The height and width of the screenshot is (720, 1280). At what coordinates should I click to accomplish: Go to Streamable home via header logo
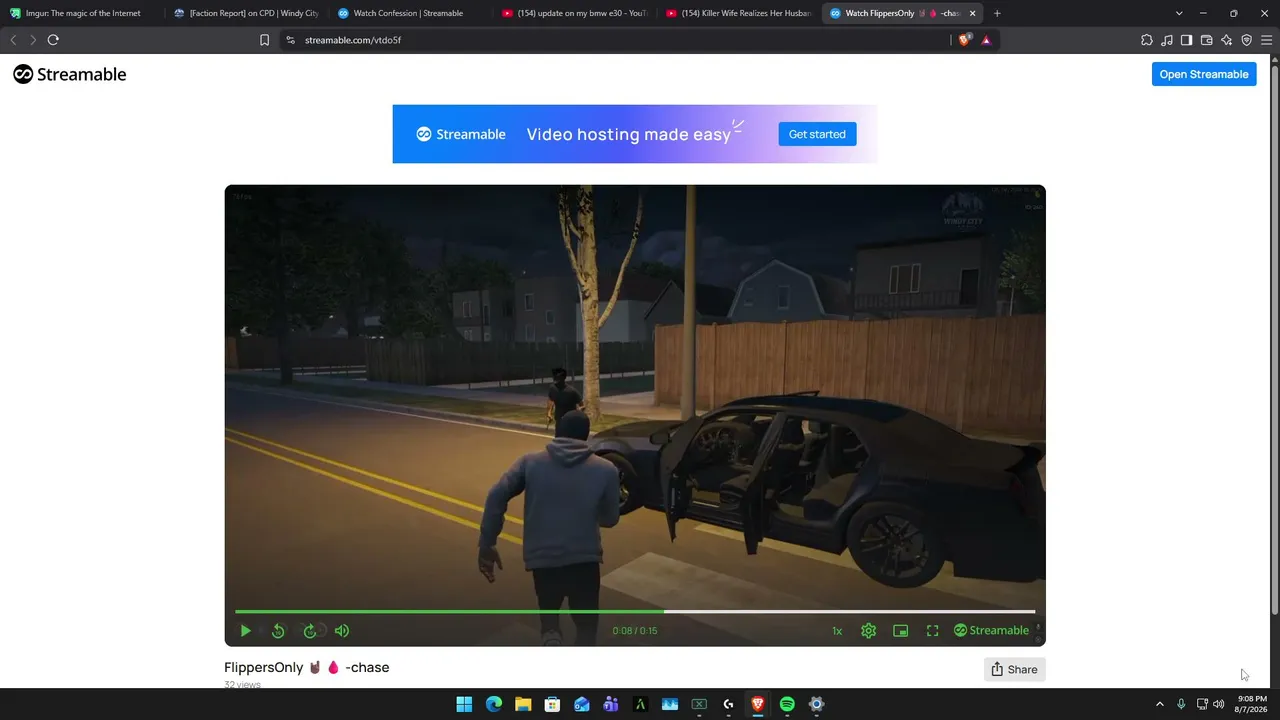click(x=70, y=74)
